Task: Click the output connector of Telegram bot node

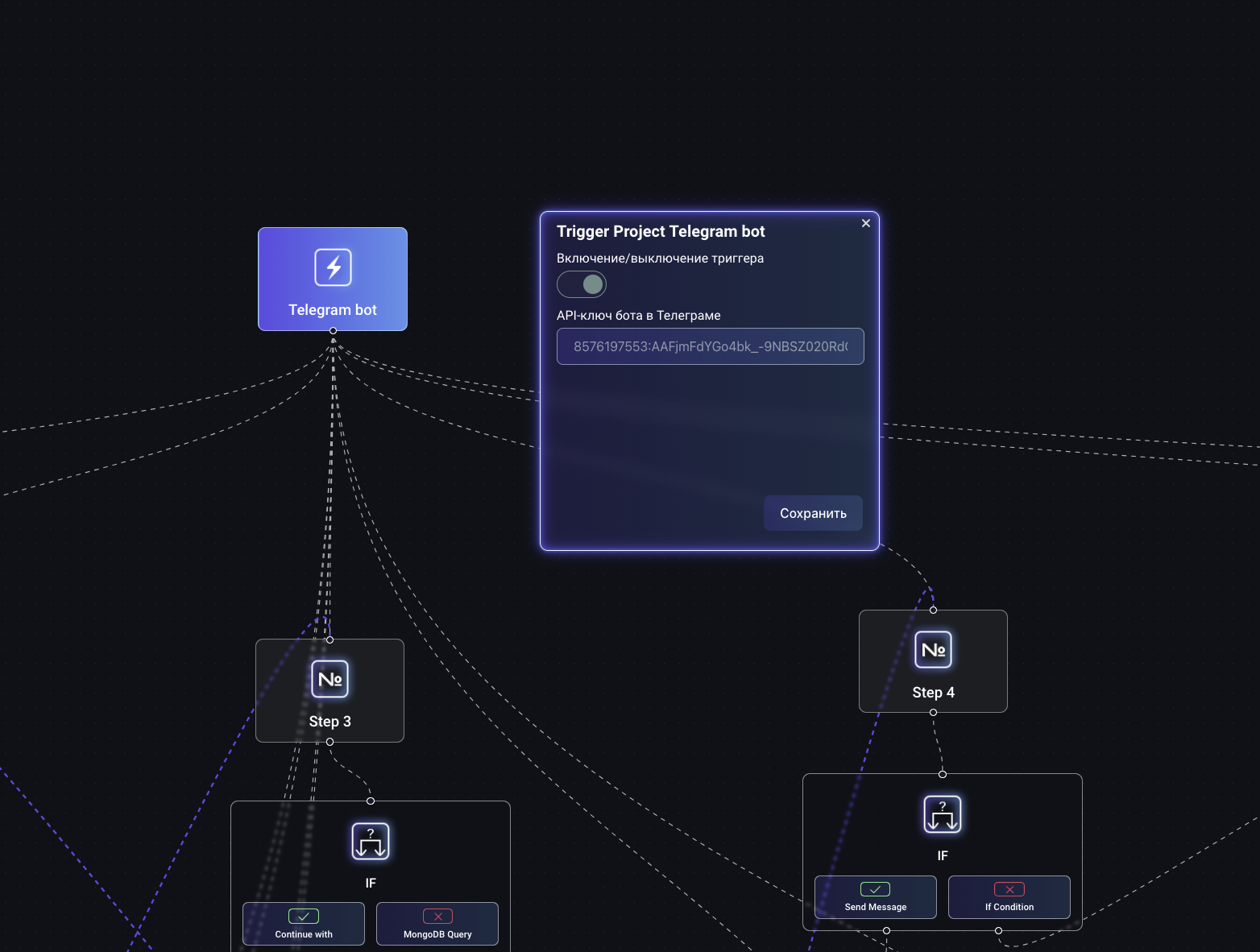Action: pos(333,331)
